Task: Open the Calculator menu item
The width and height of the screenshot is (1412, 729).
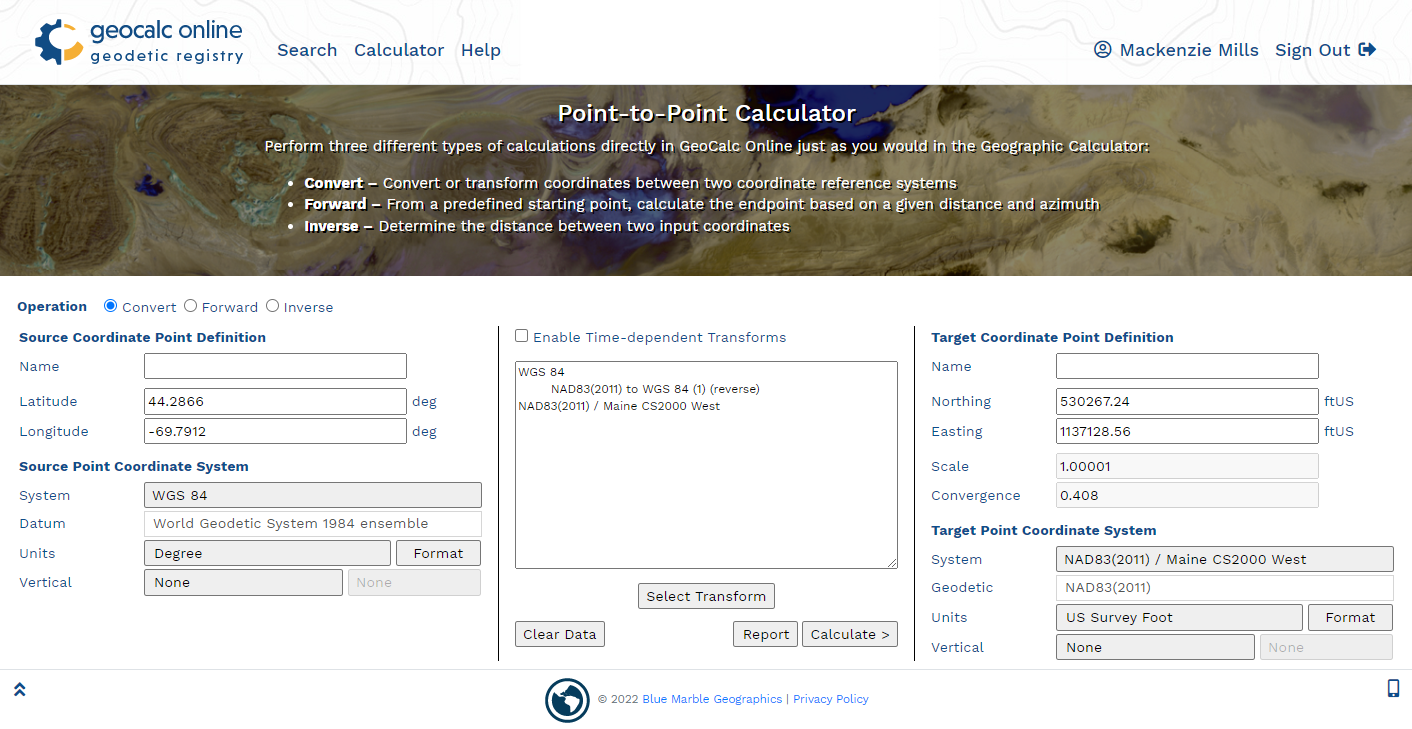Action: pos(399,50)
